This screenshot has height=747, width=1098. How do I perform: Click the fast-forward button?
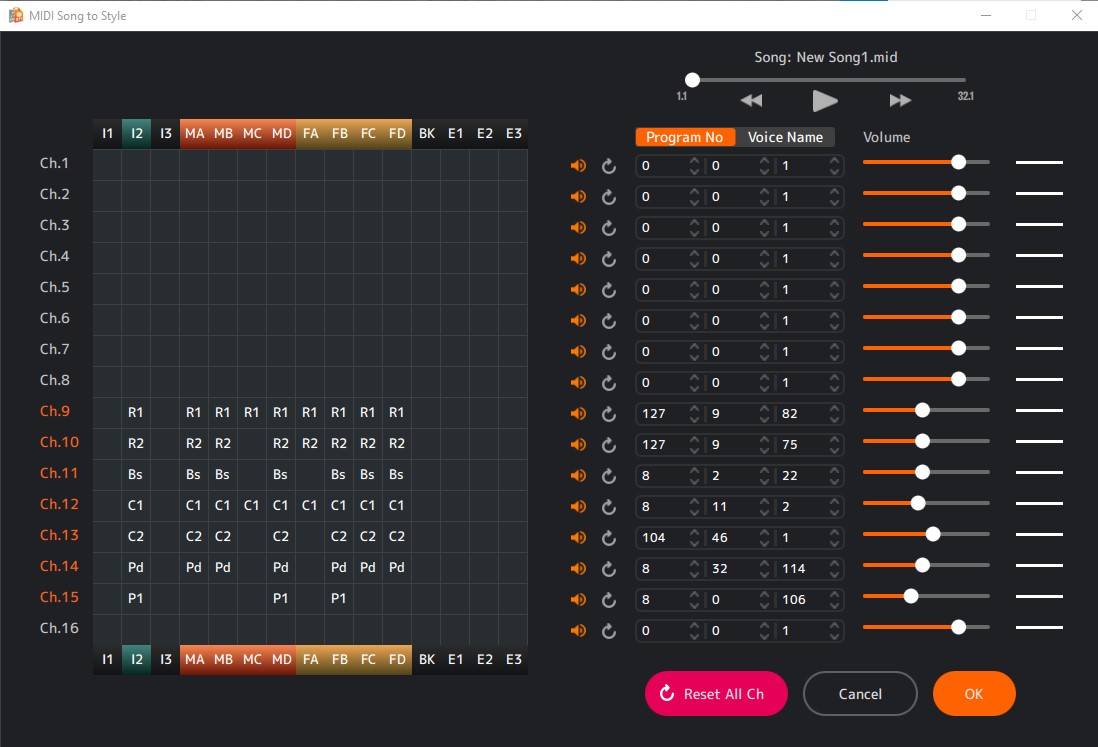(900, 100)
